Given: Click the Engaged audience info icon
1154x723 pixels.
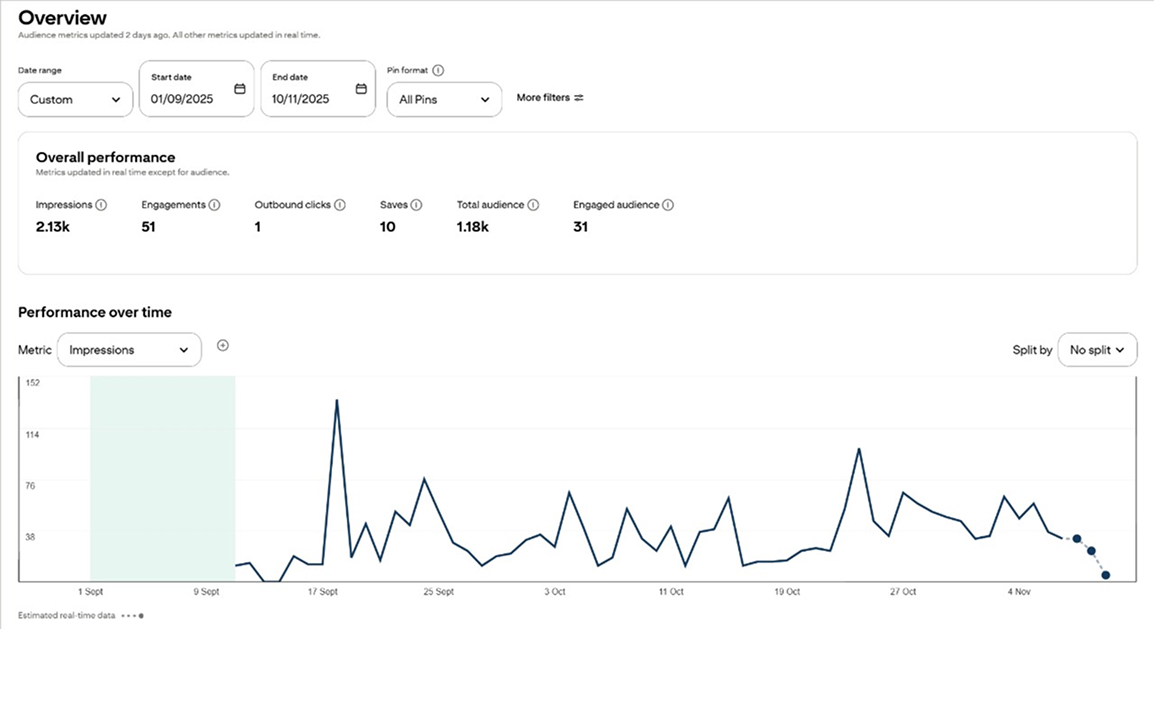Looking at the screenshot, I should (669, 204).
